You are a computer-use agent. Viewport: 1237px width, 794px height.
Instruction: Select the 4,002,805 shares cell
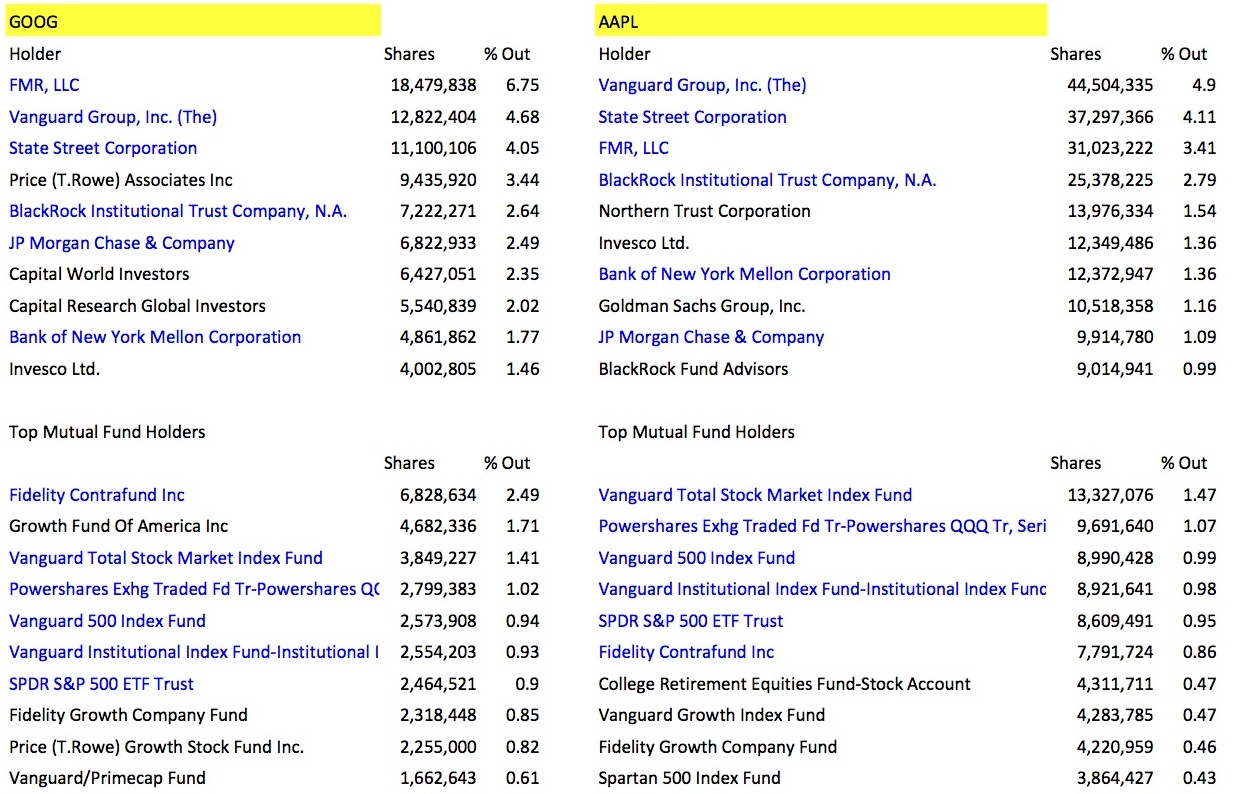point(438,369)
